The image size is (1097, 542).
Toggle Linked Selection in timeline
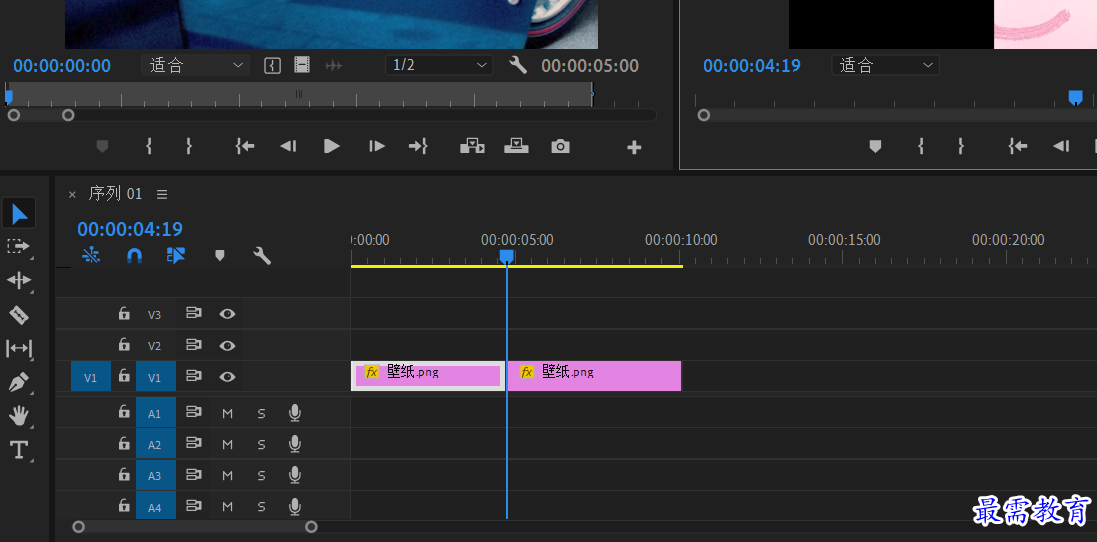click(176, 256)
